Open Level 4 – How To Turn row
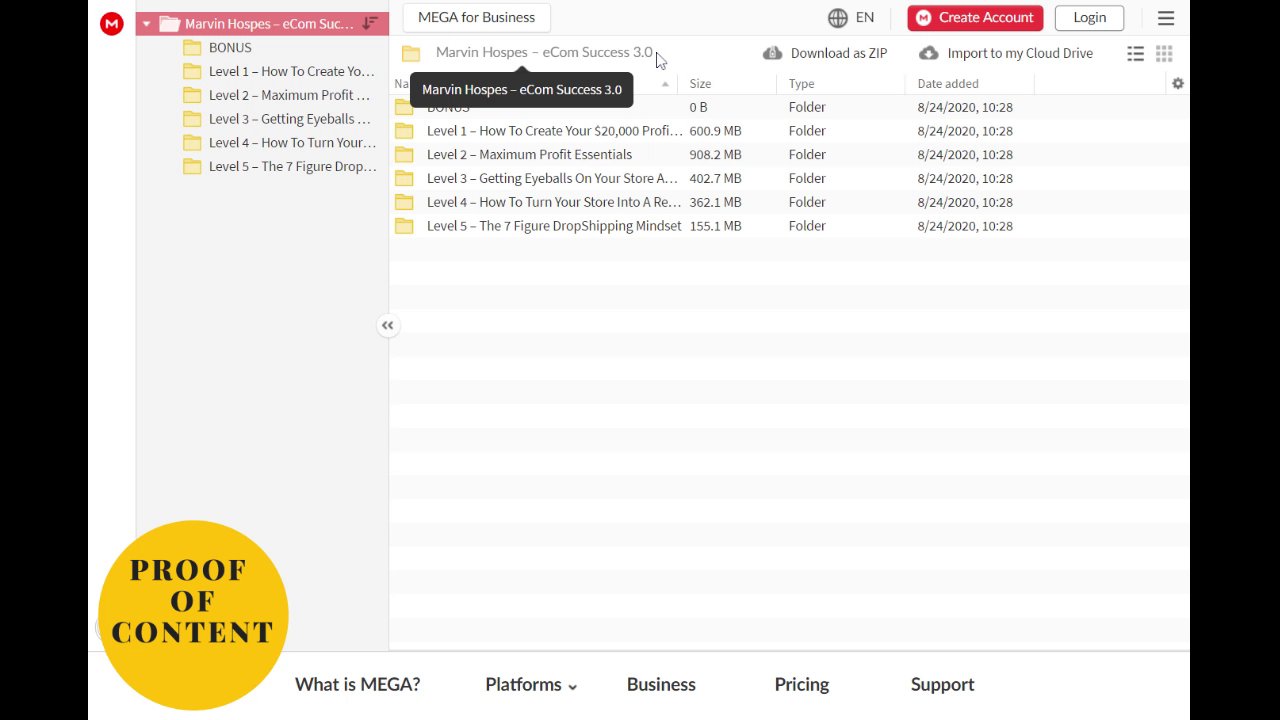Image resolution: width=1280 pixels, height=720 pixels. [789, 202]
